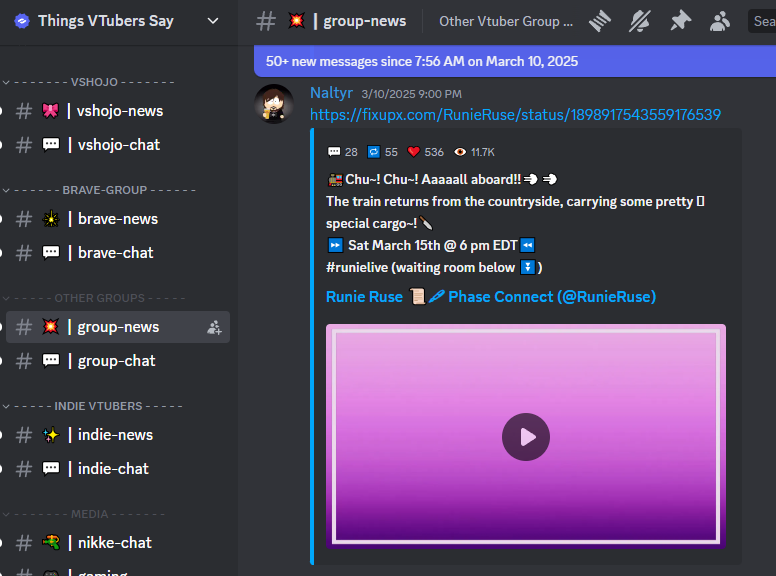Click the speech bubble emoji on group-chat
This screenshot has width=776, height=576.
pos(50,361)
